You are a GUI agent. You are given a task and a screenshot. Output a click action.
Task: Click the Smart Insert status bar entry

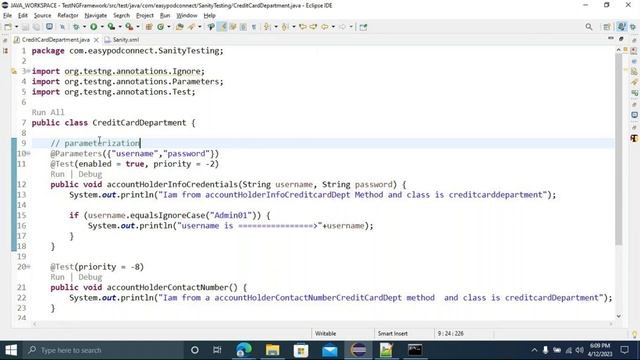click(393, 333)
